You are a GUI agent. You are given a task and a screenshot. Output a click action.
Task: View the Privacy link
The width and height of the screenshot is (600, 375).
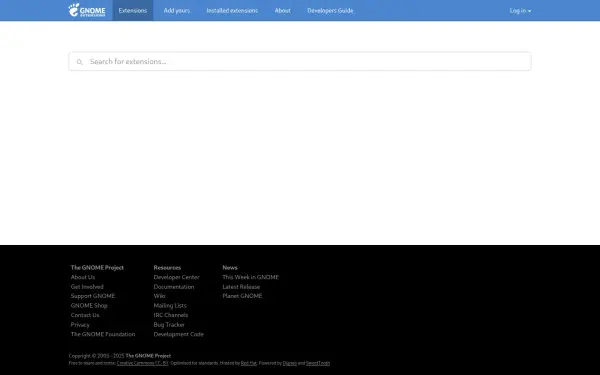[x=80, y=324]
